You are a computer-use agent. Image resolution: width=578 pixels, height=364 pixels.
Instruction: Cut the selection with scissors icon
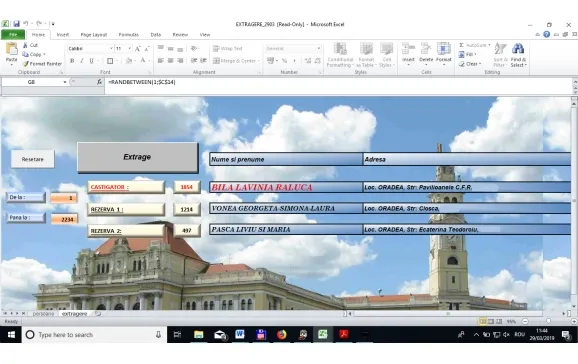point(30,45)
